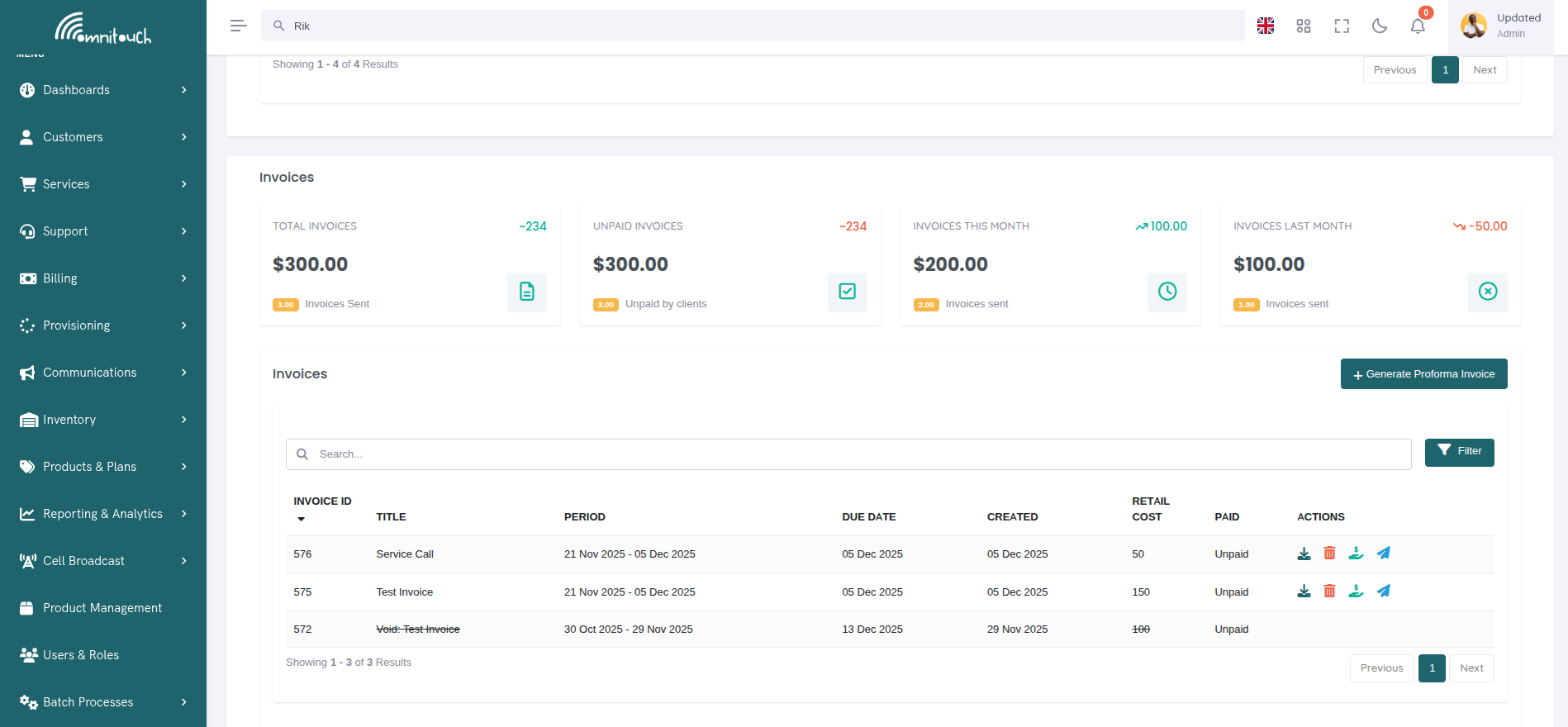Click the UK flag language selector

point(1266,26)
